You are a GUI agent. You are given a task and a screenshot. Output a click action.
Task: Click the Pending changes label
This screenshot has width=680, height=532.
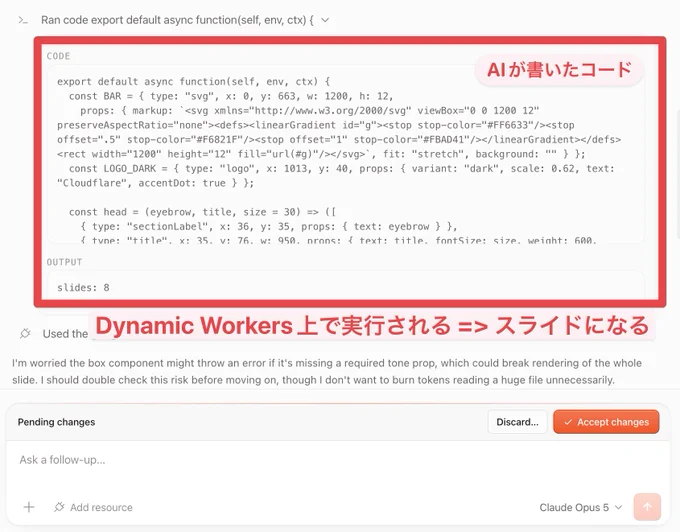point(56,422)
